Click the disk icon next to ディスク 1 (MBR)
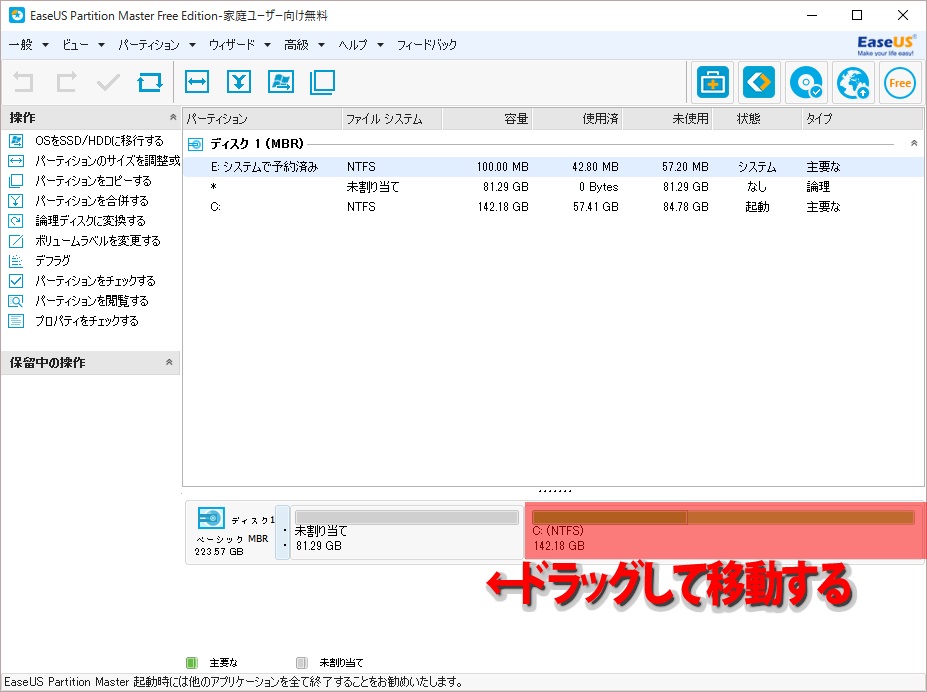927x692 pixels. (x=195, y=144)
